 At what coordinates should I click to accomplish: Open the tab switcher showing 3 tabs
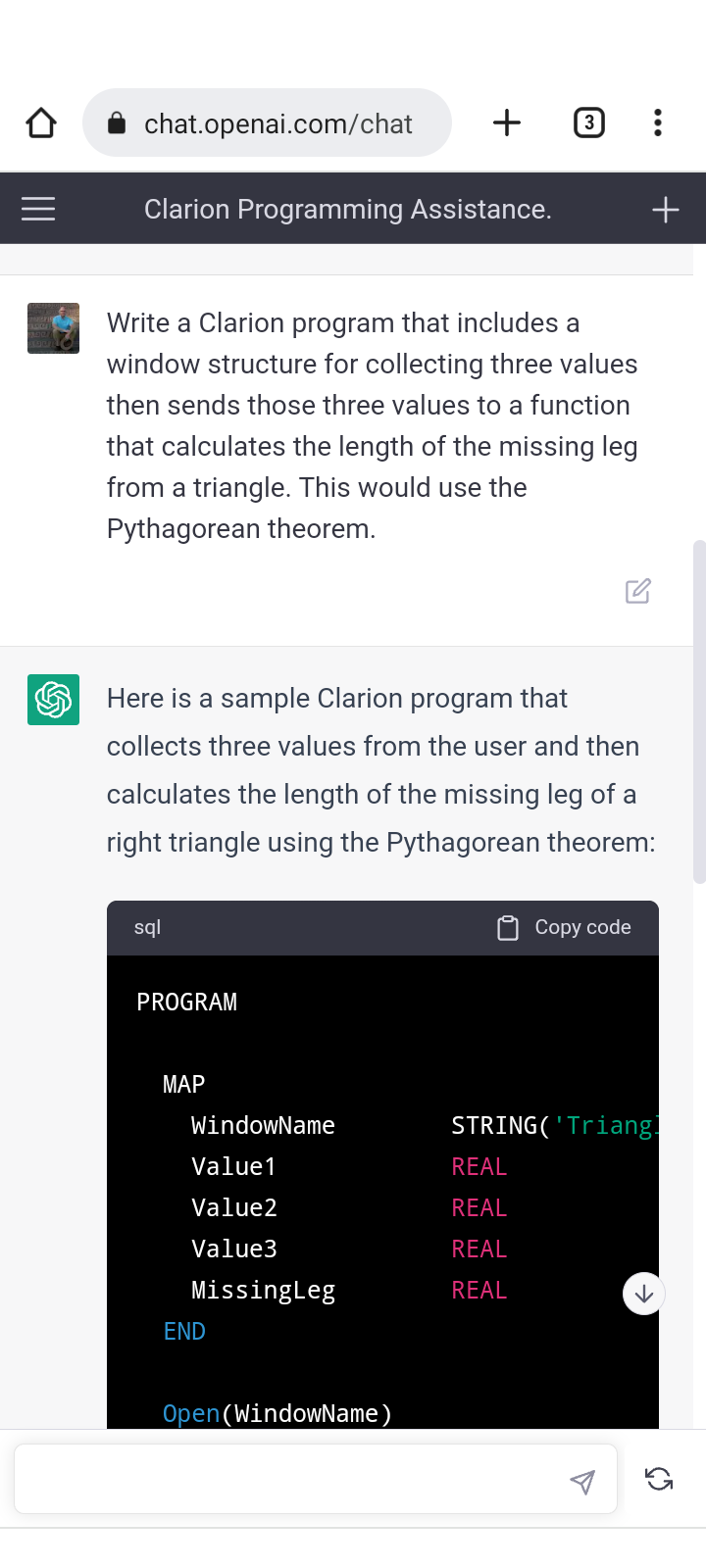[588, 123]
